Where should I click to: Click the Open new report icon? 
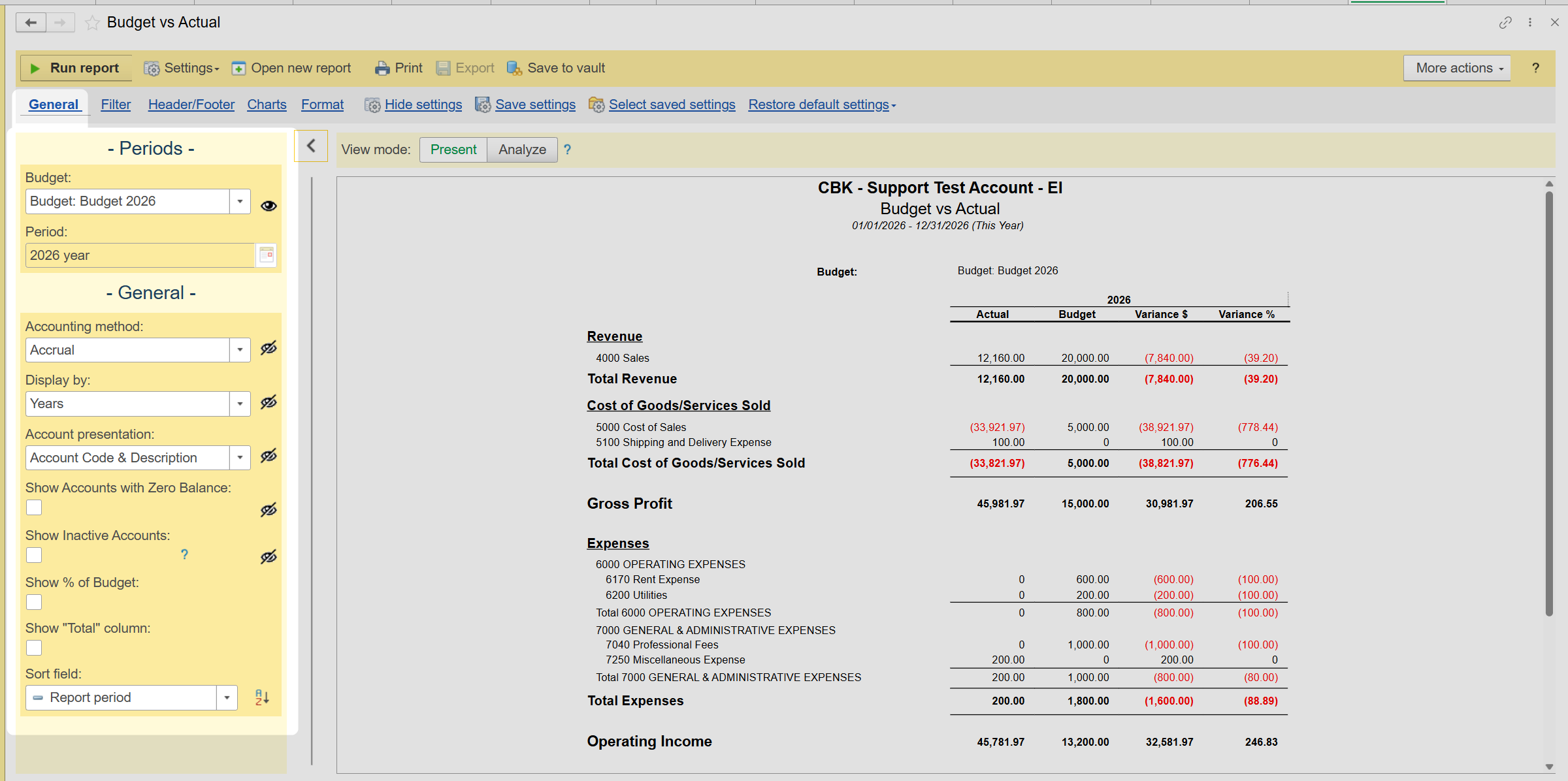point(239,69)
